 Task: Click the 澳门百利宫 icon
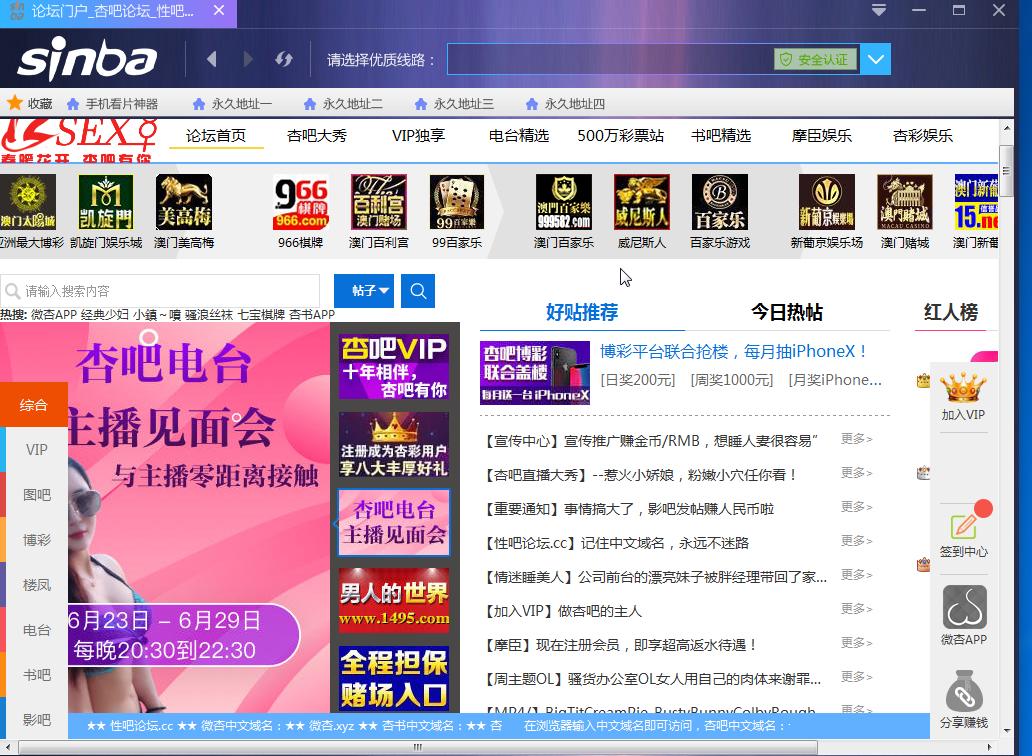tap(378, 202)
